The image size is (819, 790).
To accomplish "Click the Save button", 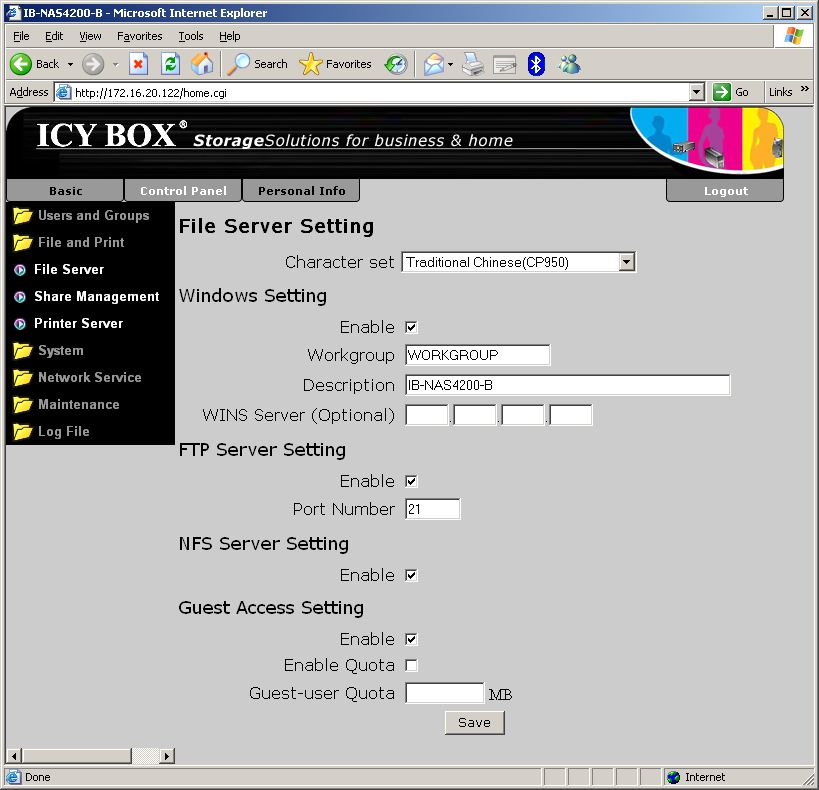I will tap(474, 723).
